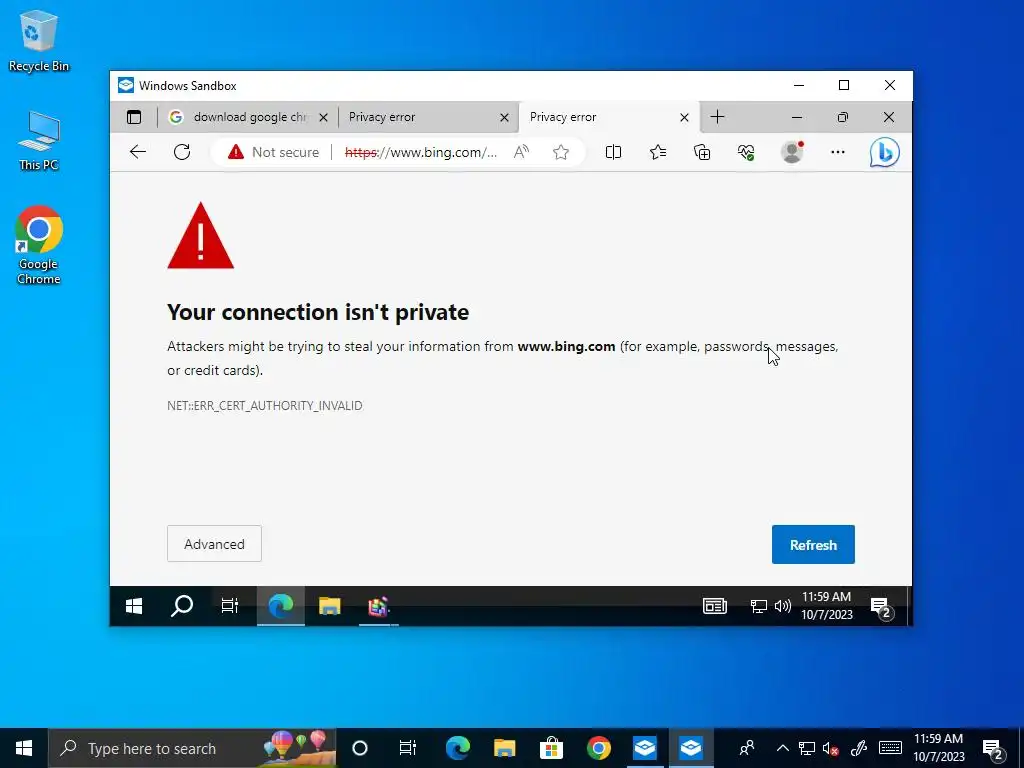Viewport: 1024px width, 768px height.
Task: Open the Recycle Bin desktop icon
Action: click(x=39, y=40)
